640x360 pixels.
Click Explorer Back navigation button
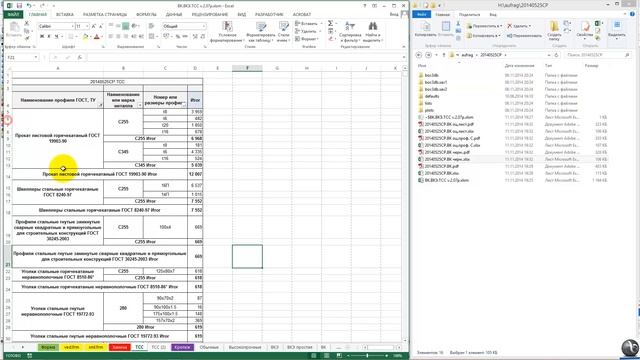tap(418, 55)
